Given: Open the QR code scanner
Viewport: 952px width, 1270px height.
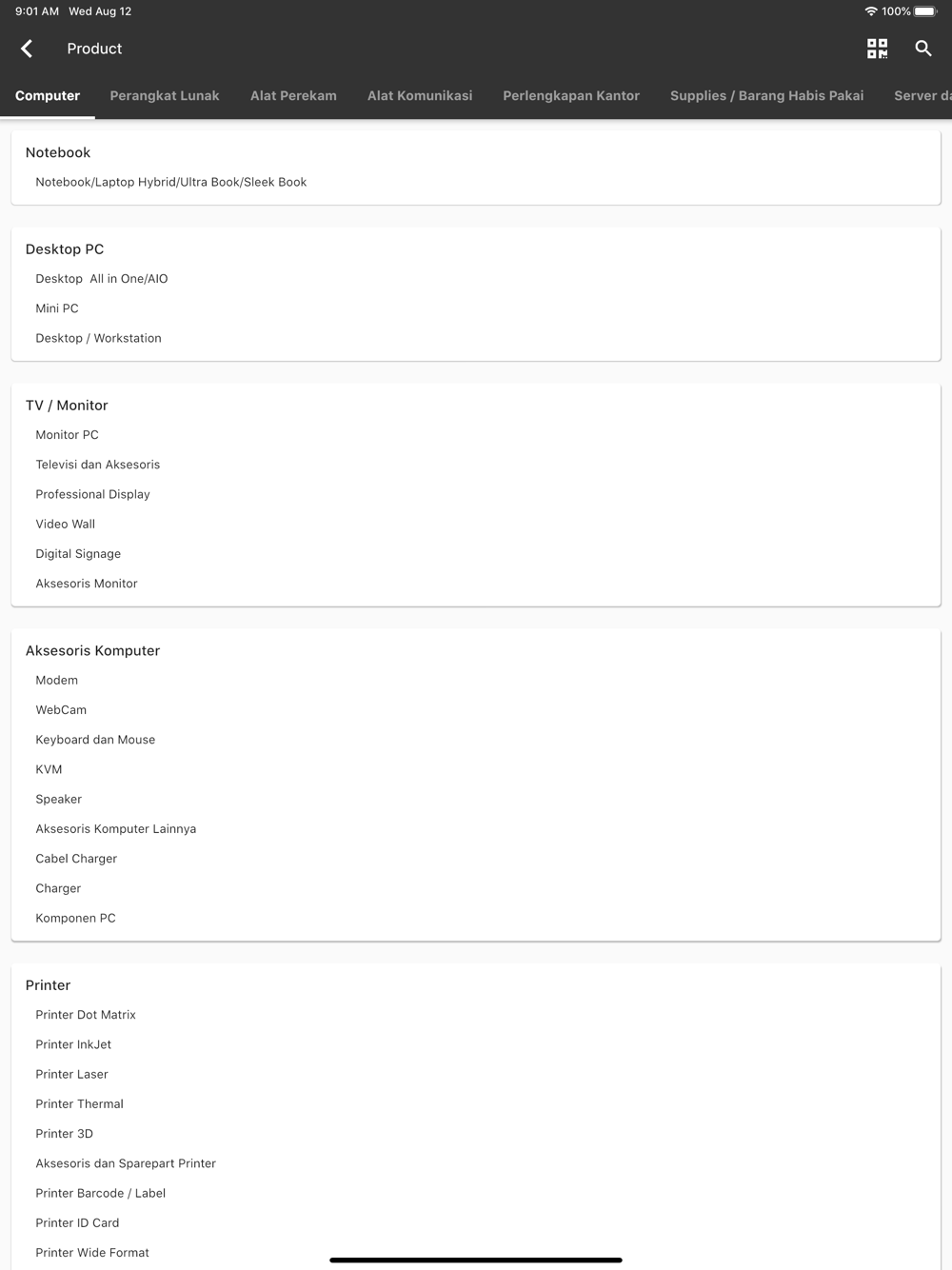Looking at the screenshot, I should (x=877, y=49).
